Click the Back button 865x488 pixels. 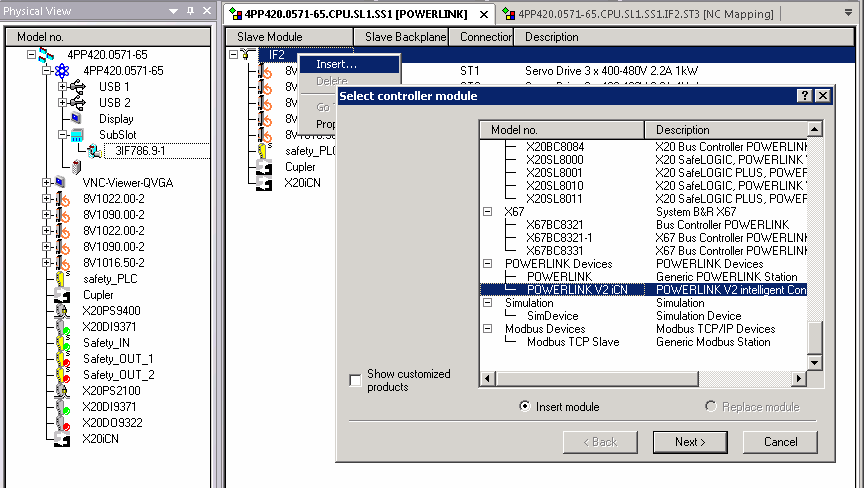(600, 442)
